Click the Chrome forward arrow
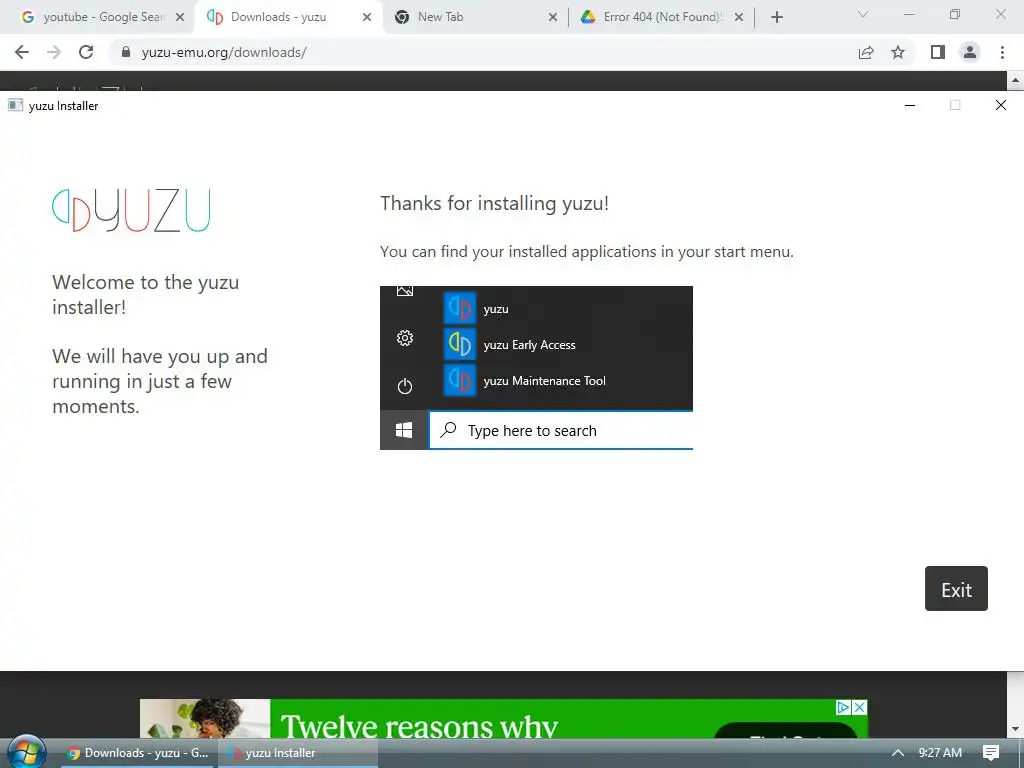The image size is (1024, 768). point(54,52)
